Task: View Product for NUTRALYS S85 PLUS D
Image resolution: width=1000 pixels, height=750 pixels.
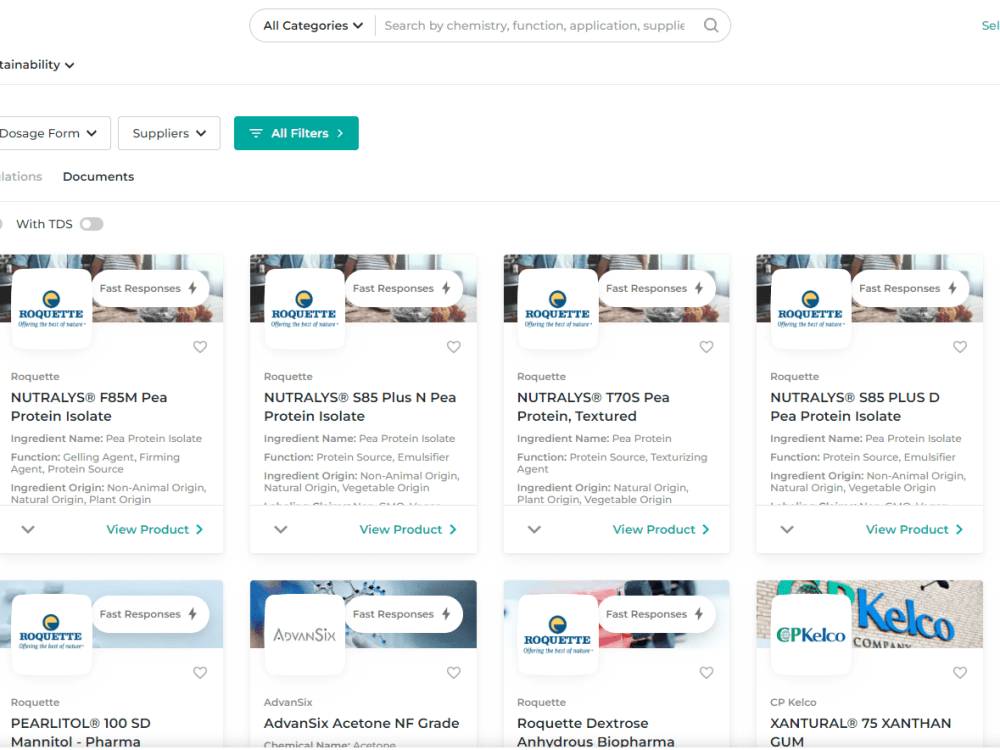Action: [x=915, y=529]
